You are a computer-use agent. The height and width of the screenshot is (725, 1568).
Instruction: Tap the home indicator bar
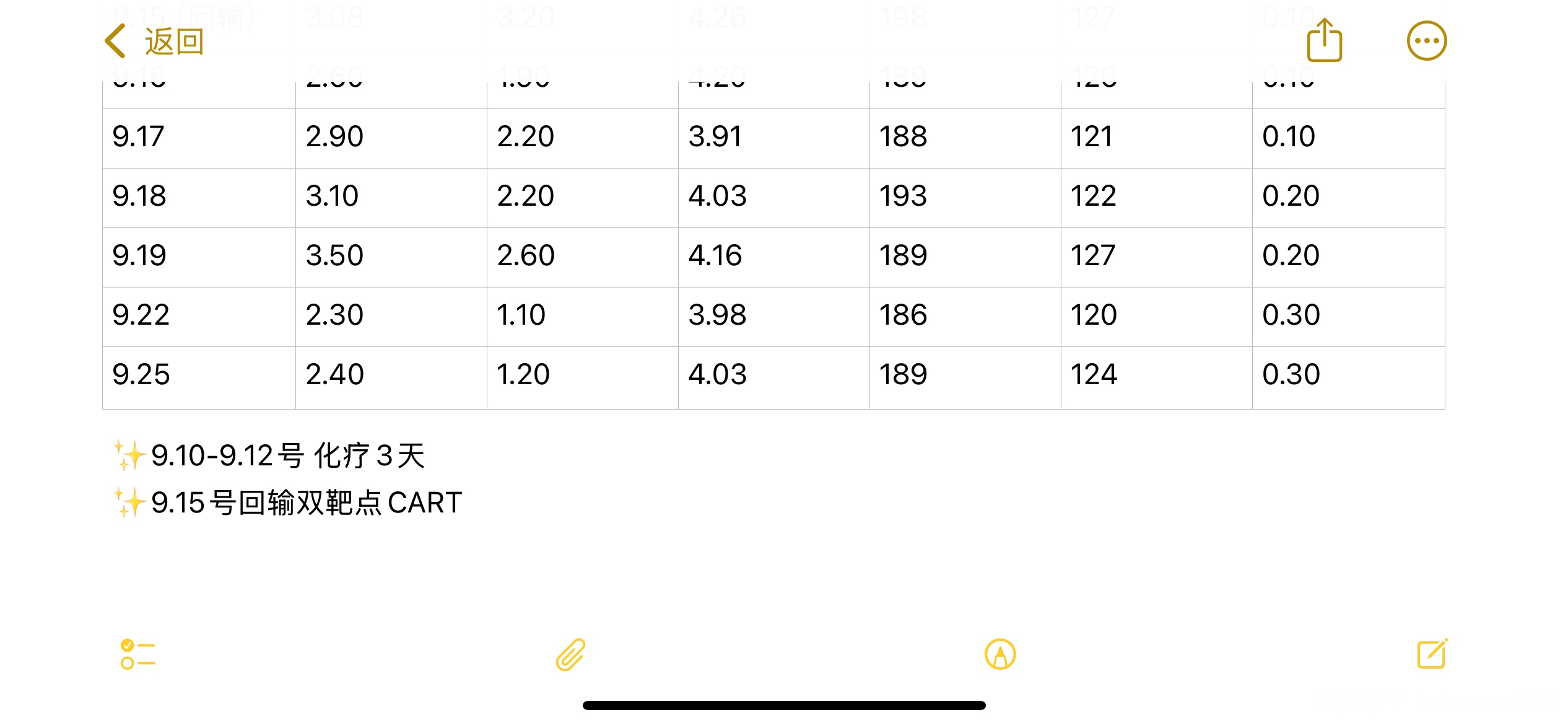coord(784,705)
